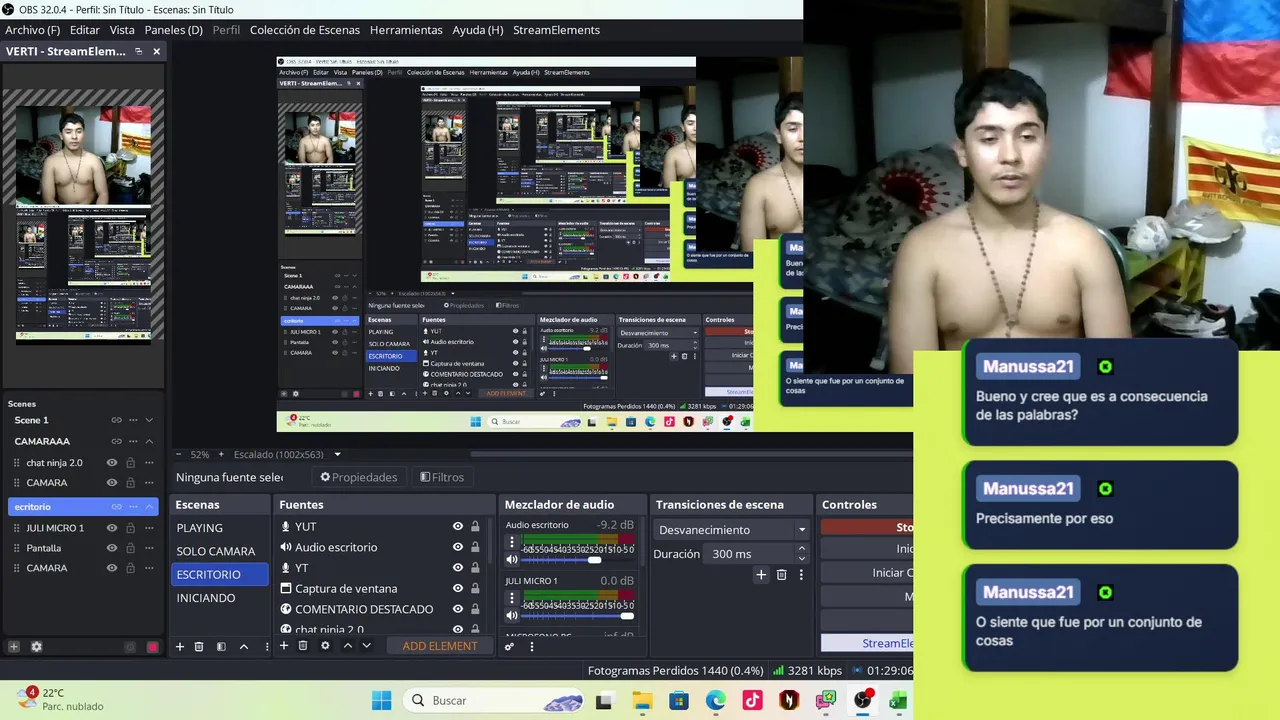Switch to the SOLO CAMARA scene
Screen dimensions: 1280x720
point(220,551)
